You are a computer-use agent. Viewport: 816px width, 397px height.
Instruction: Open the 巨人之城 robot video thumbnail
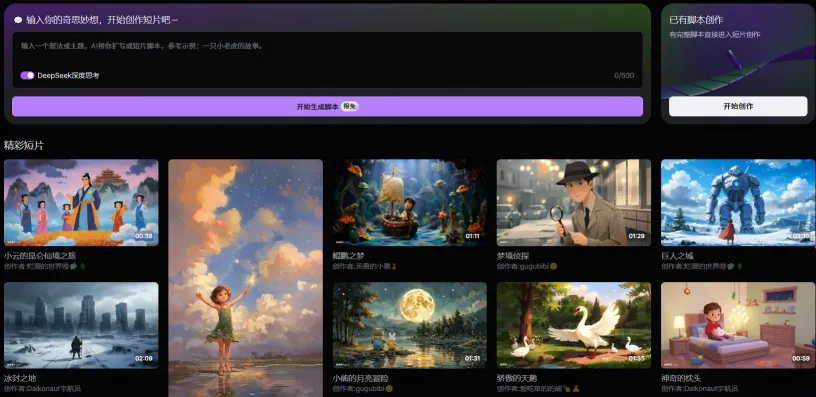pyautogui.click(x=738, y=202)
